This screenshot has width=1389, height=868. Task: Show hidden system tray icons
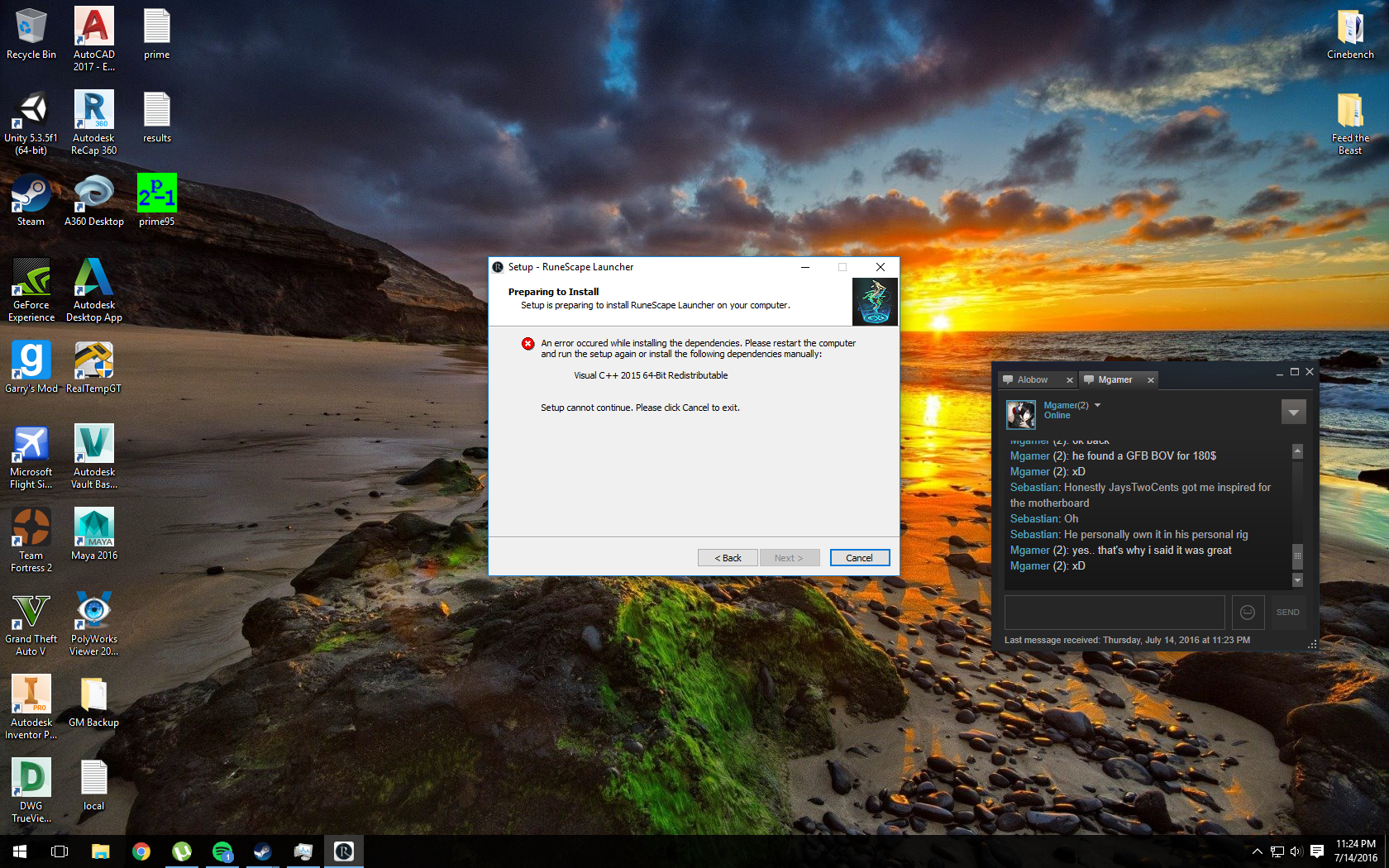coord(1257,851)
